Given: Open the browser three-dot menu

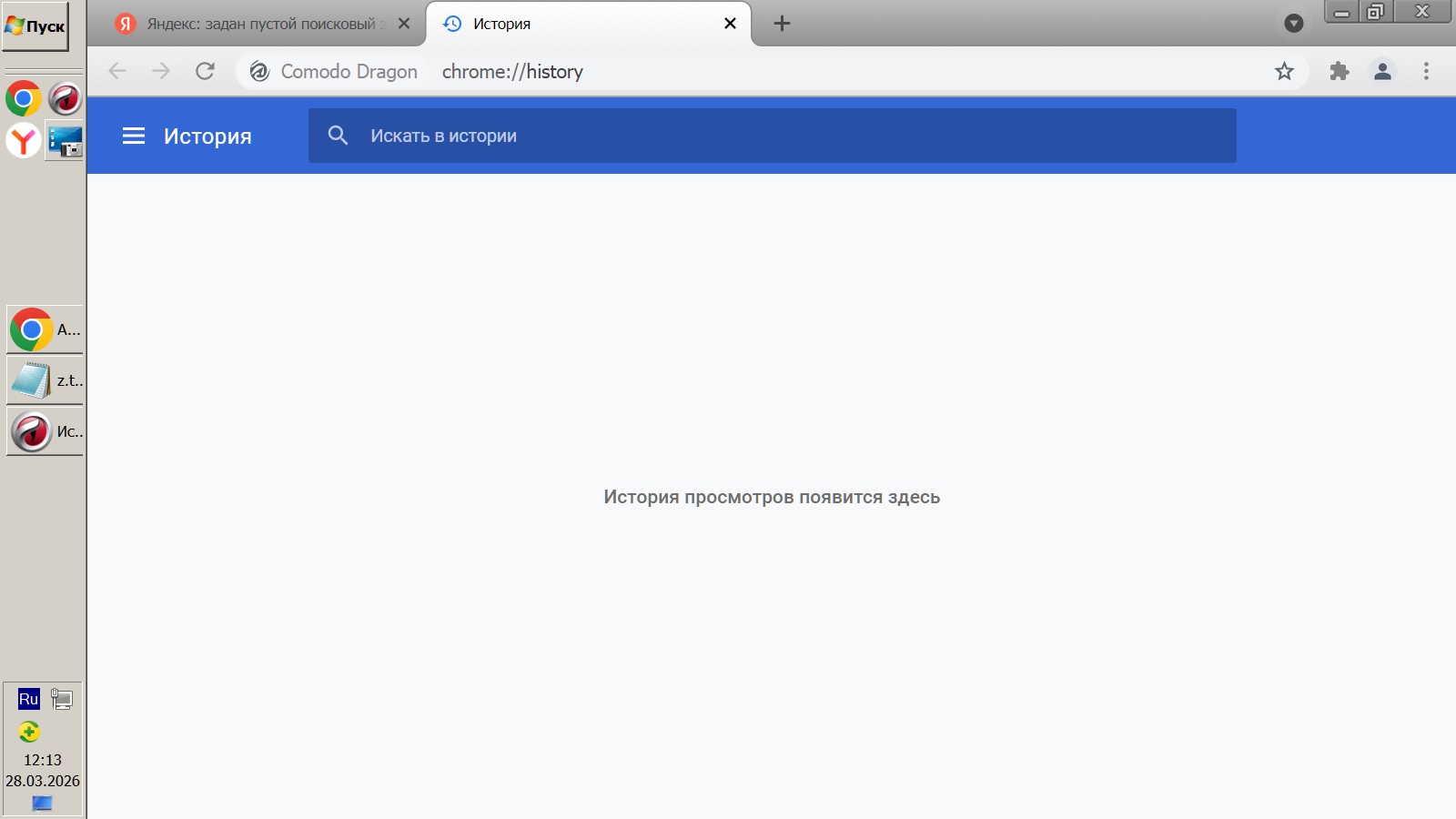Looking at the screenshot, I should click(1426, 71).
